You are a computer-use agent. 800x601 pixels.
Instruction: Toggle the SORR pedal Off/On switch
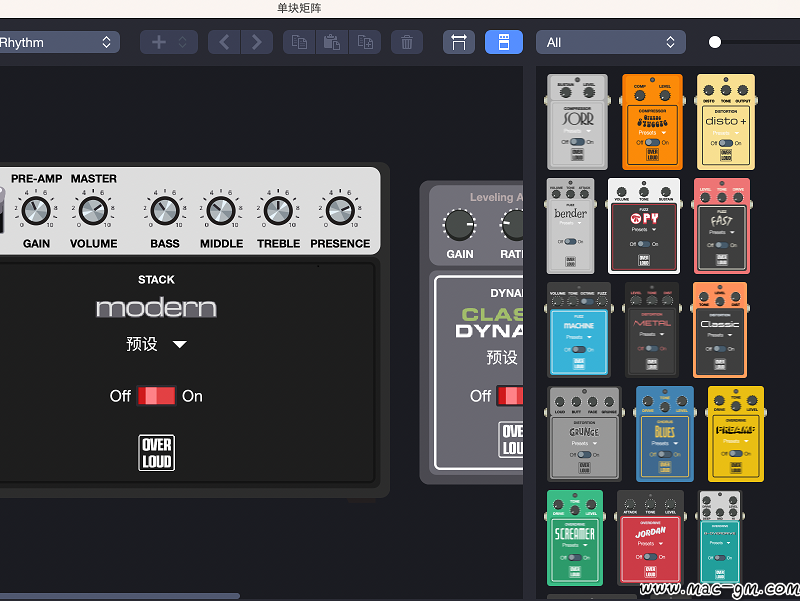point(577,142)
